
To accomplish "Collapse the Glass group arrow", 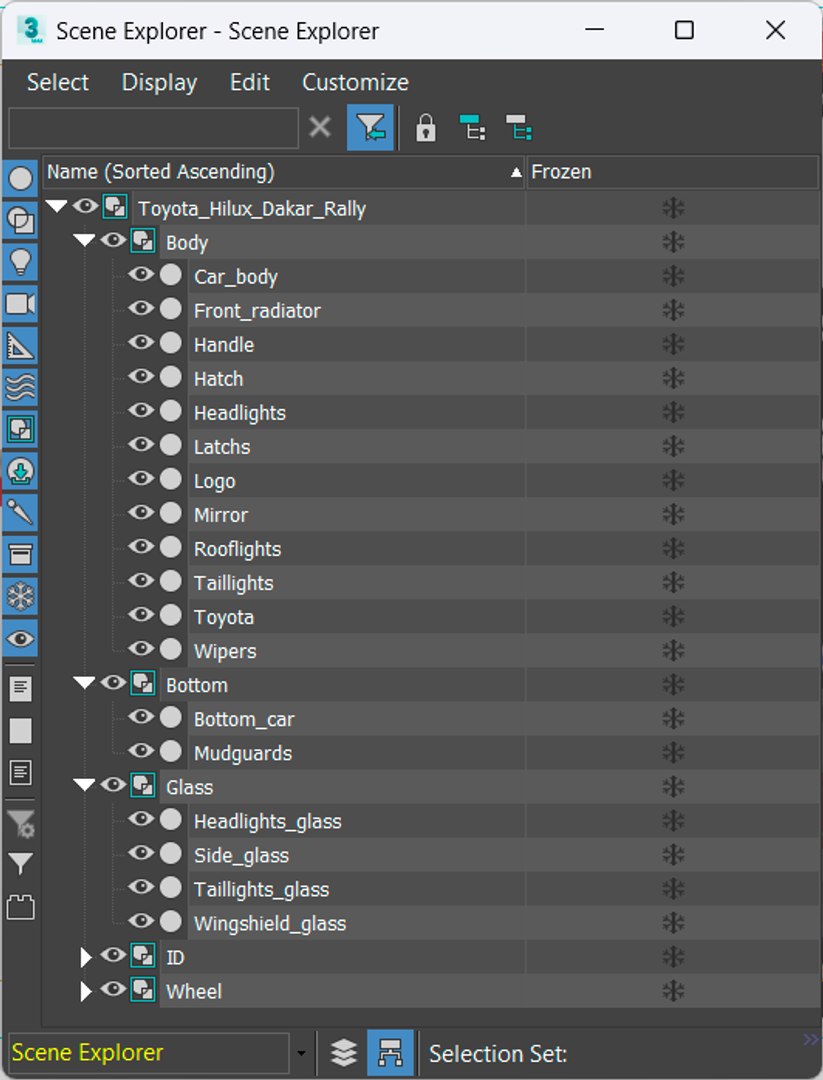I will [x=84, y=785].
